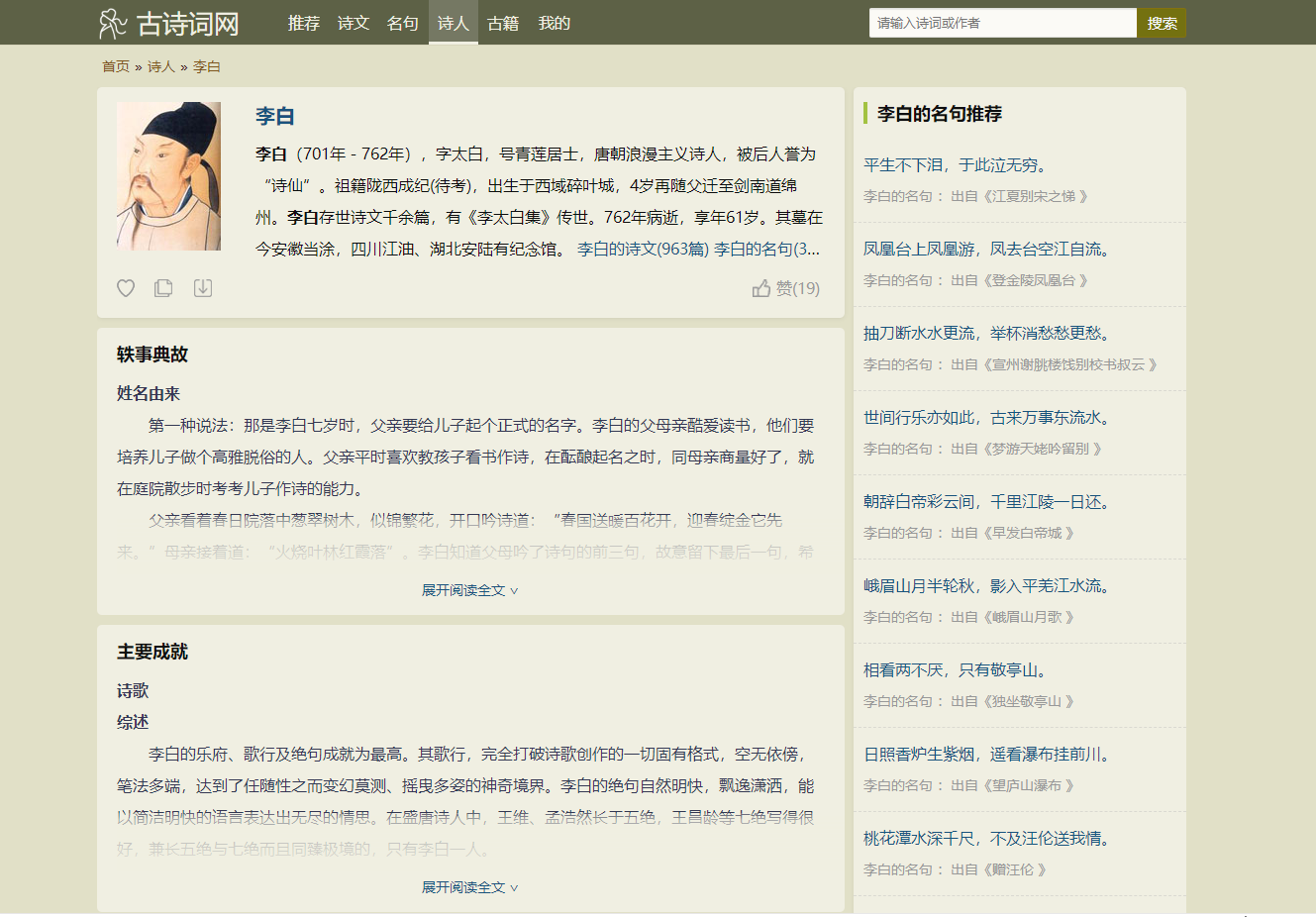
Task: Open the source 《独坐敬亭山》
Action: [1027, 701]
